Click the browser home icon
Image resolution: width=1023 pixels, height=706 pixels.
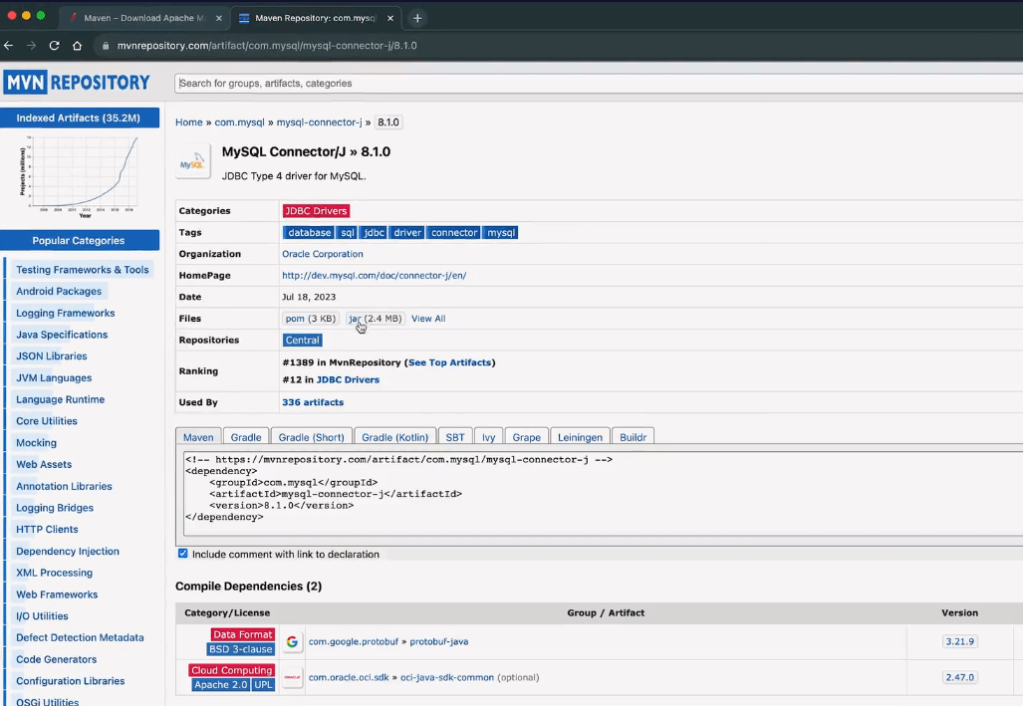[77, 46]
